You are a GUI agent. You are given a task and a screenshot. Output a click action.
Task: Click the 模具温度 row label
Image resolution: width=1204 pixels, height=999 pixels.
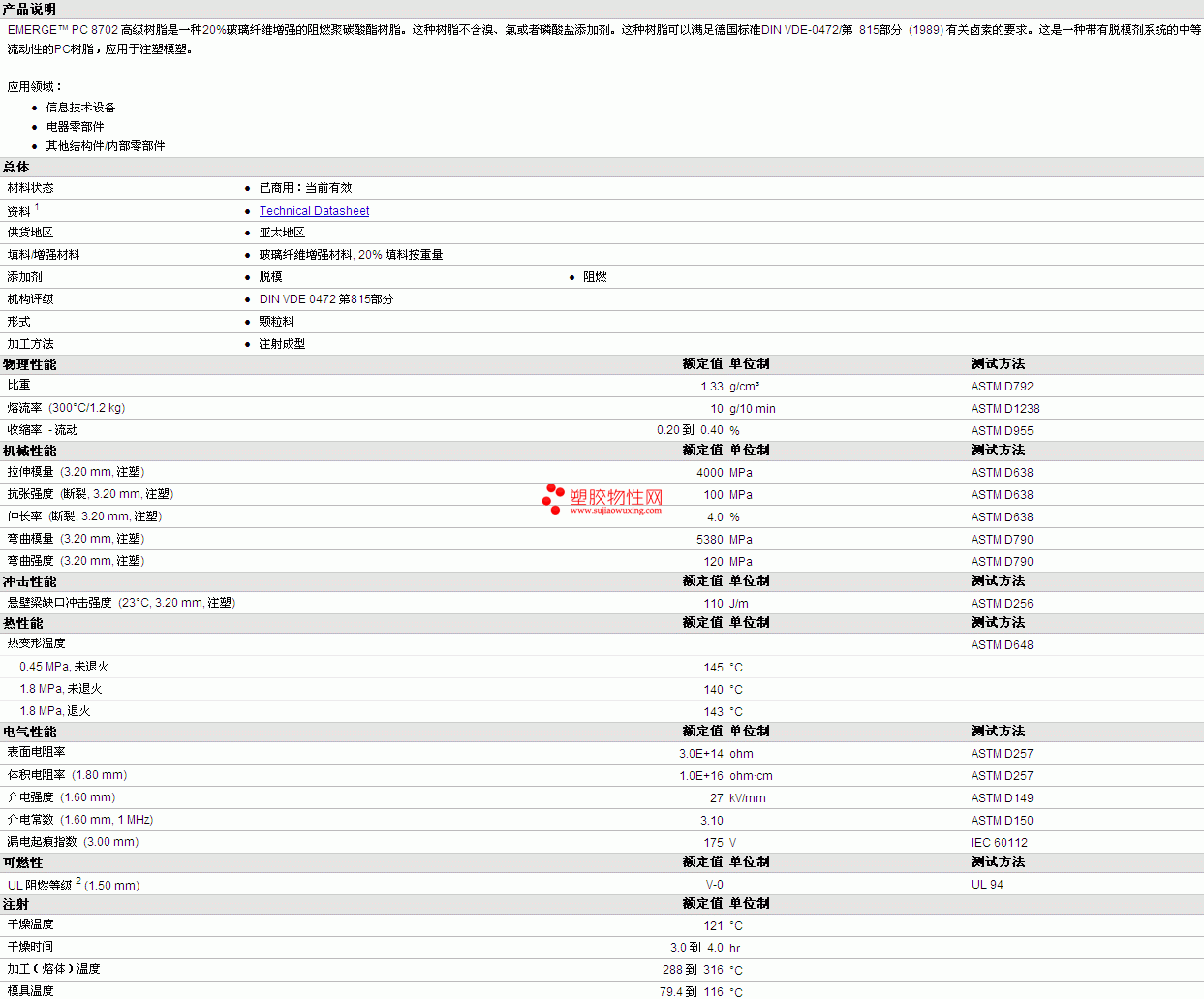click(x=30, y=991)
